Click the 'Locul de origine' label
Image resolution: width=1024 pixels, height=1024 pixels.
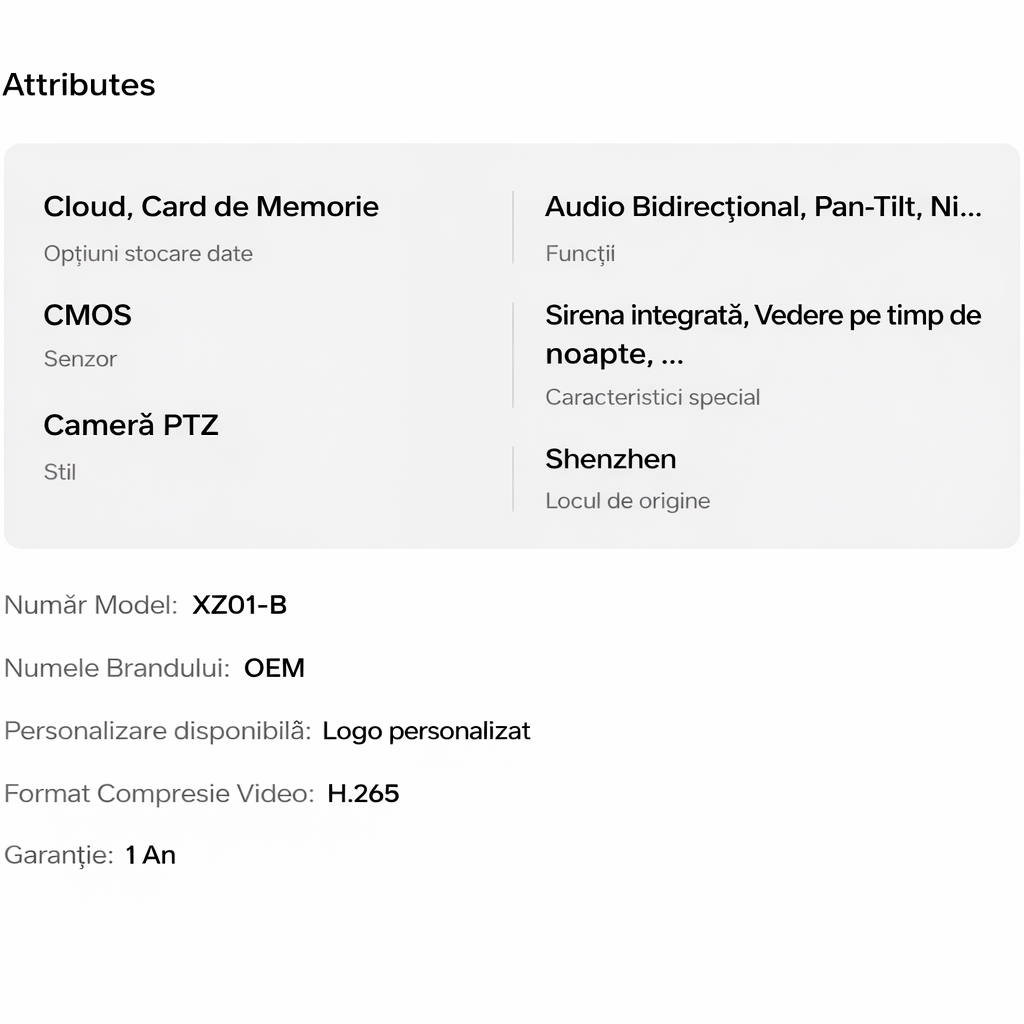(x=627, y=501)
